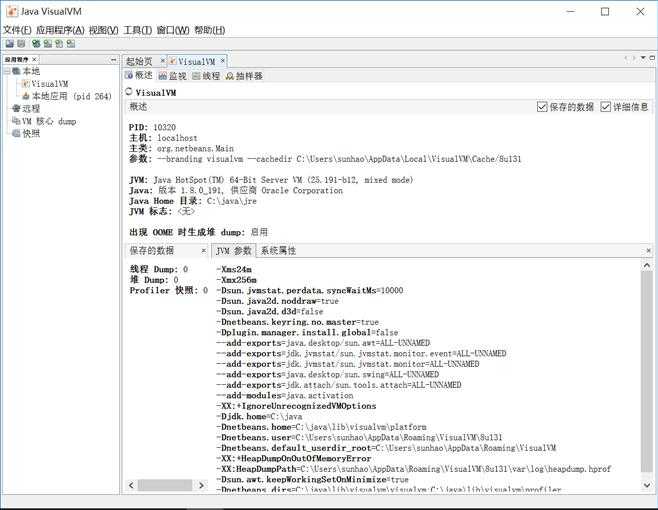The image size is (658, 510).
Task: Select the 远程 tree item
Action: coord(31,108)
